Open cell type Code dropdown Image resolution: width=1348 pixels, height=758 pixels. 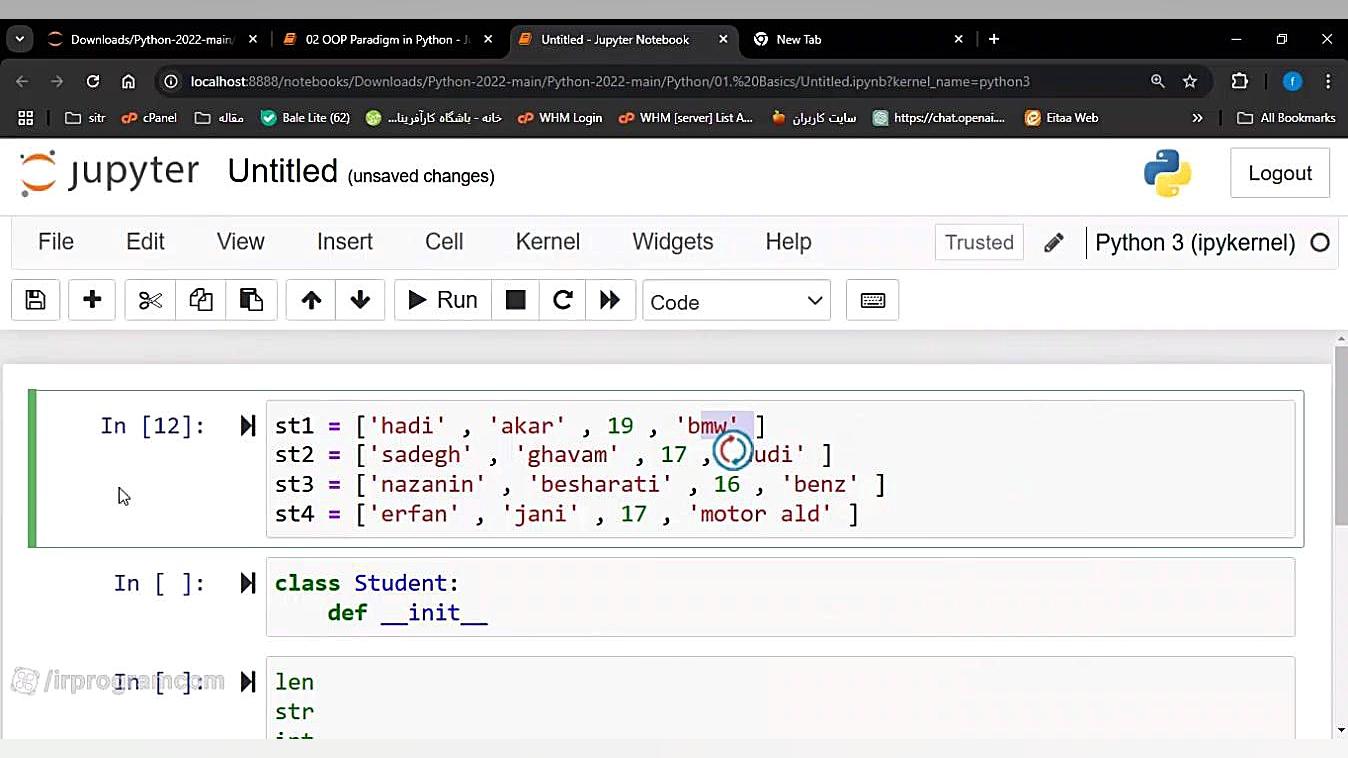coord(737,301)
